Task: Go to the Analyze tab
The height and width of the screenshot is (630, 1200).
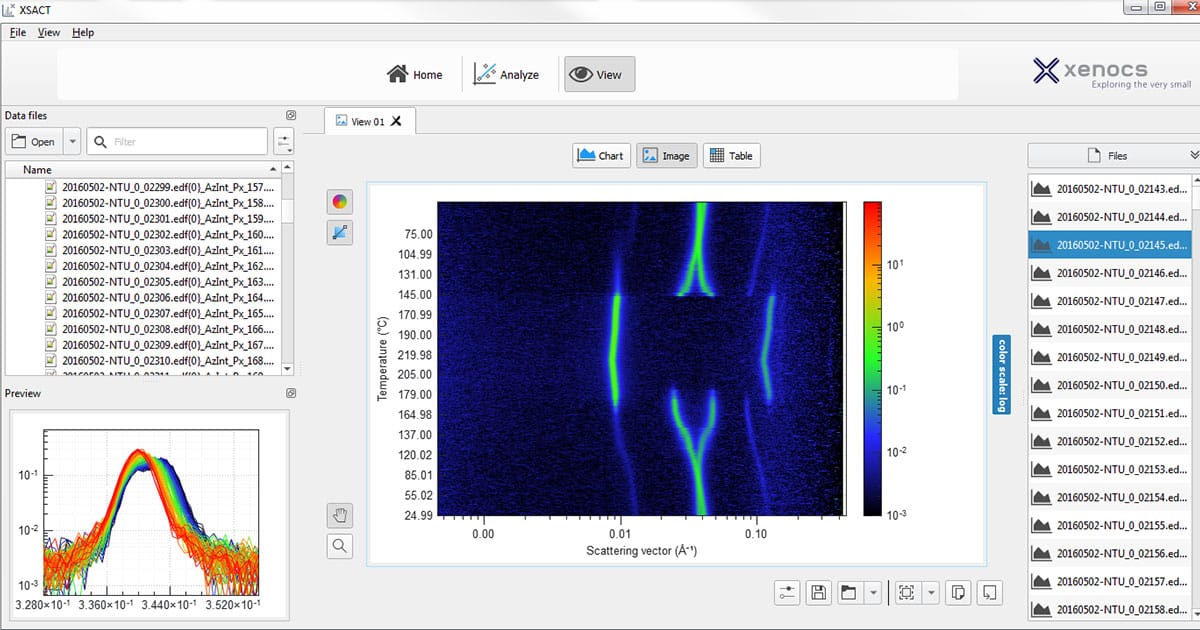Action: tap(506, 74)
